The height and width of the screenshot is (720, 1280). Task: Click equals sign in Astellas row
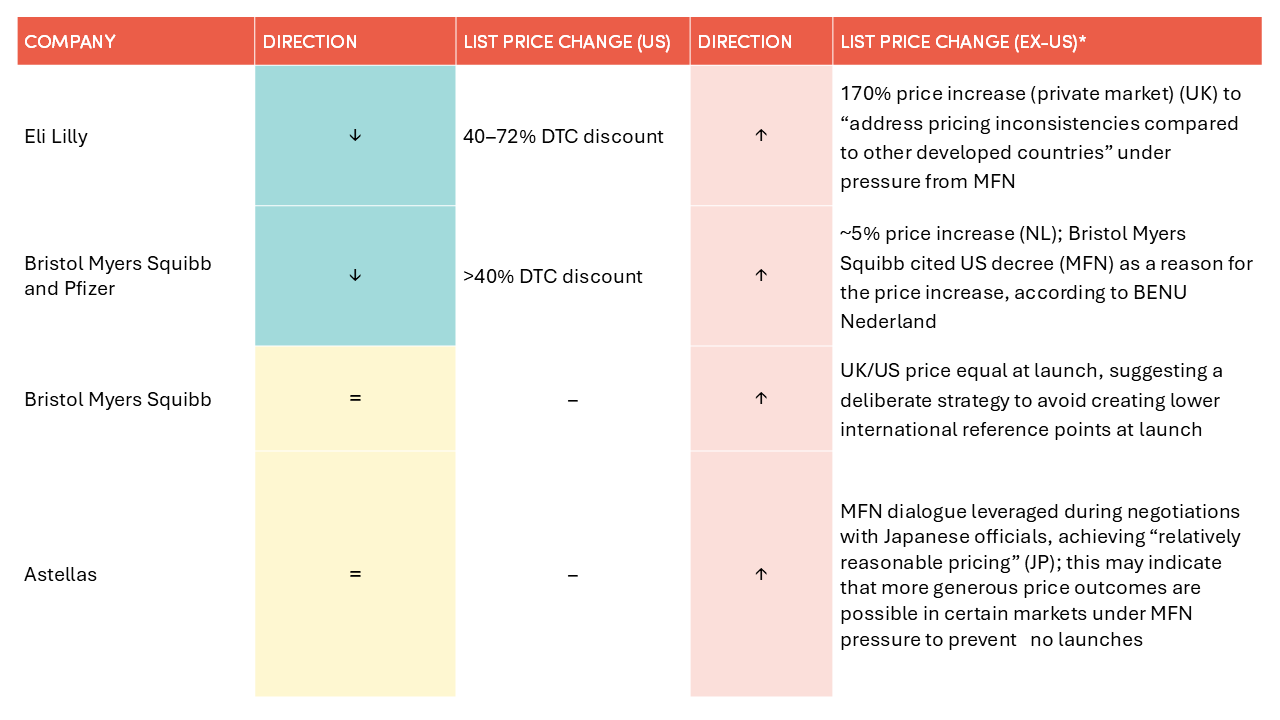pyautogui.click(x=355, y=574)
